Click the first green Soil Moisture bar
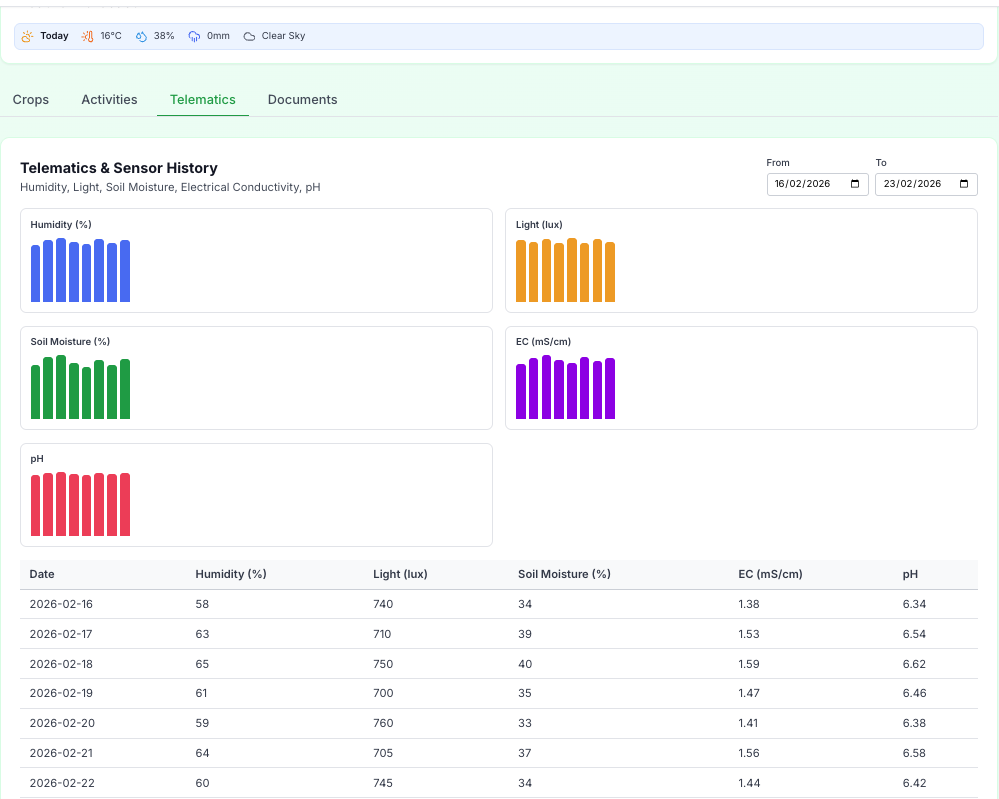Viewport: 999px width, 799px height. tap(36, 392)
